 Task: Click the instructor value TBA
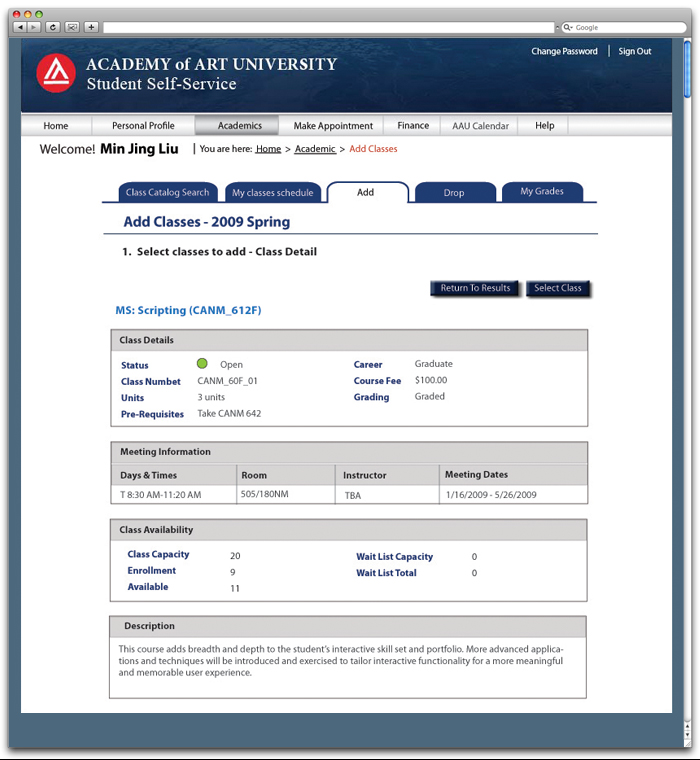click(353, 495)
